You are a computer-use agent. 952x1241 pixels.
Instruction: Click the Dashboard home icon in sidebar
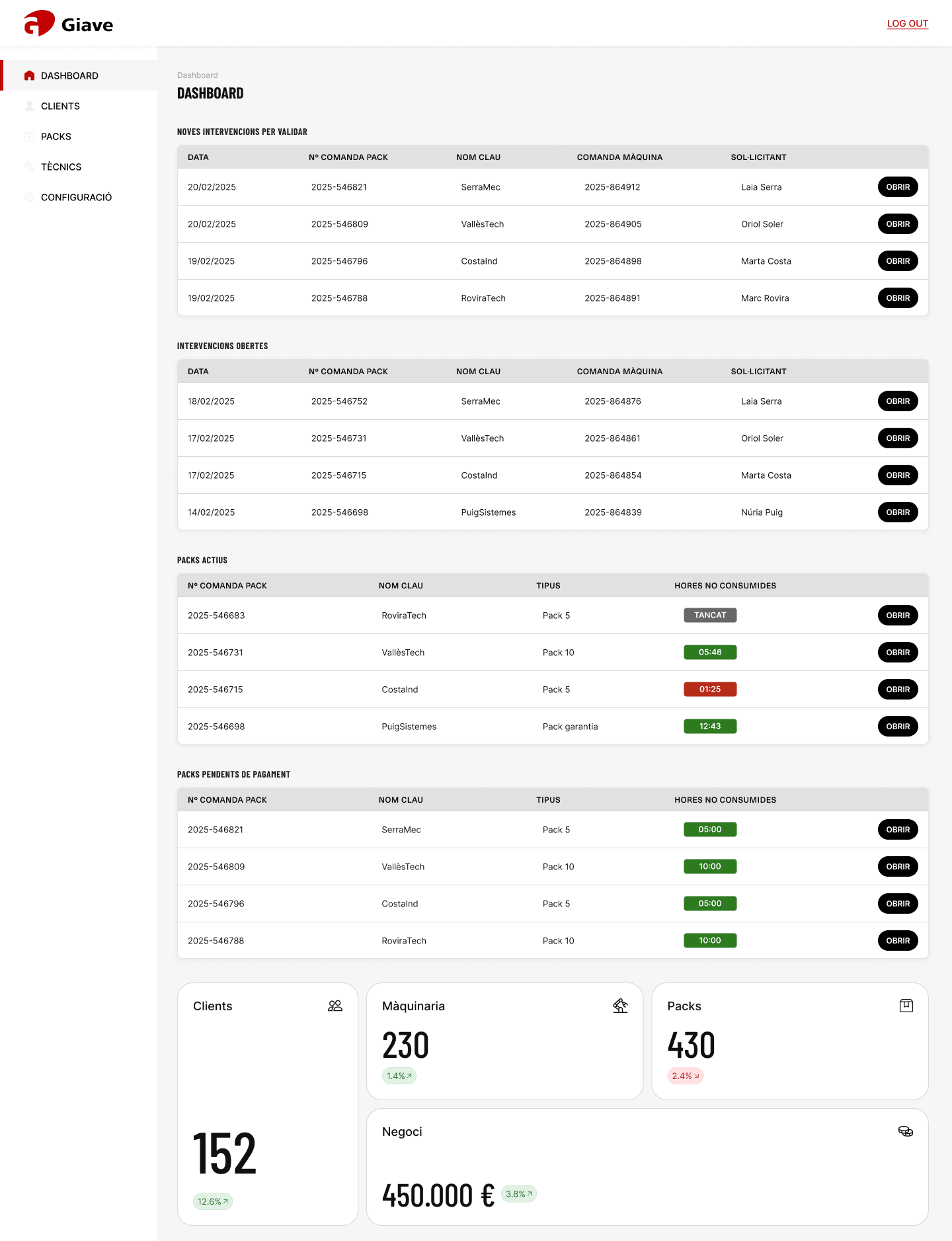29,75
